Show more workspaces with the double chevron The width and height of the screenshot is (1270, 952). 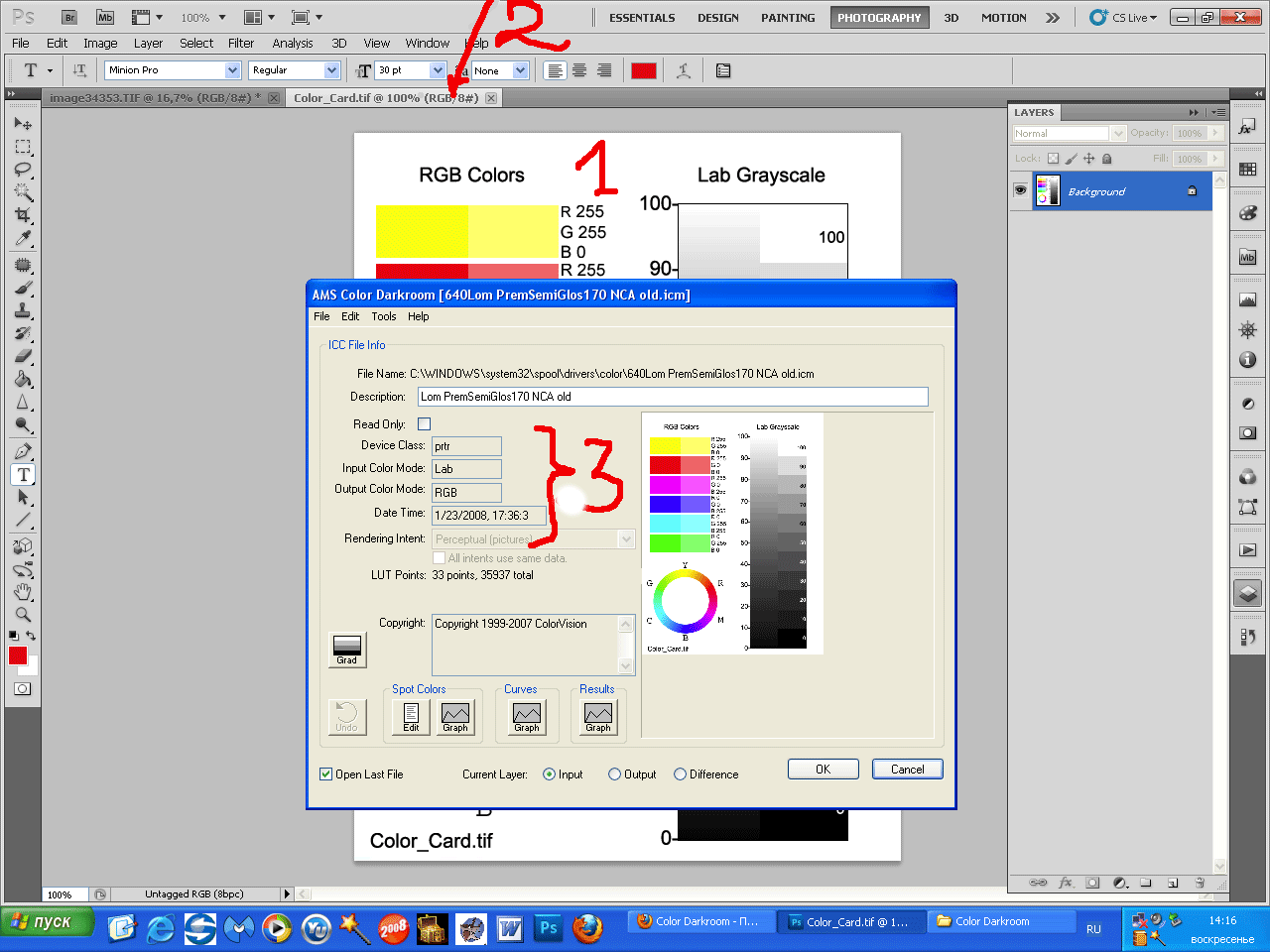coord(1053,17)
